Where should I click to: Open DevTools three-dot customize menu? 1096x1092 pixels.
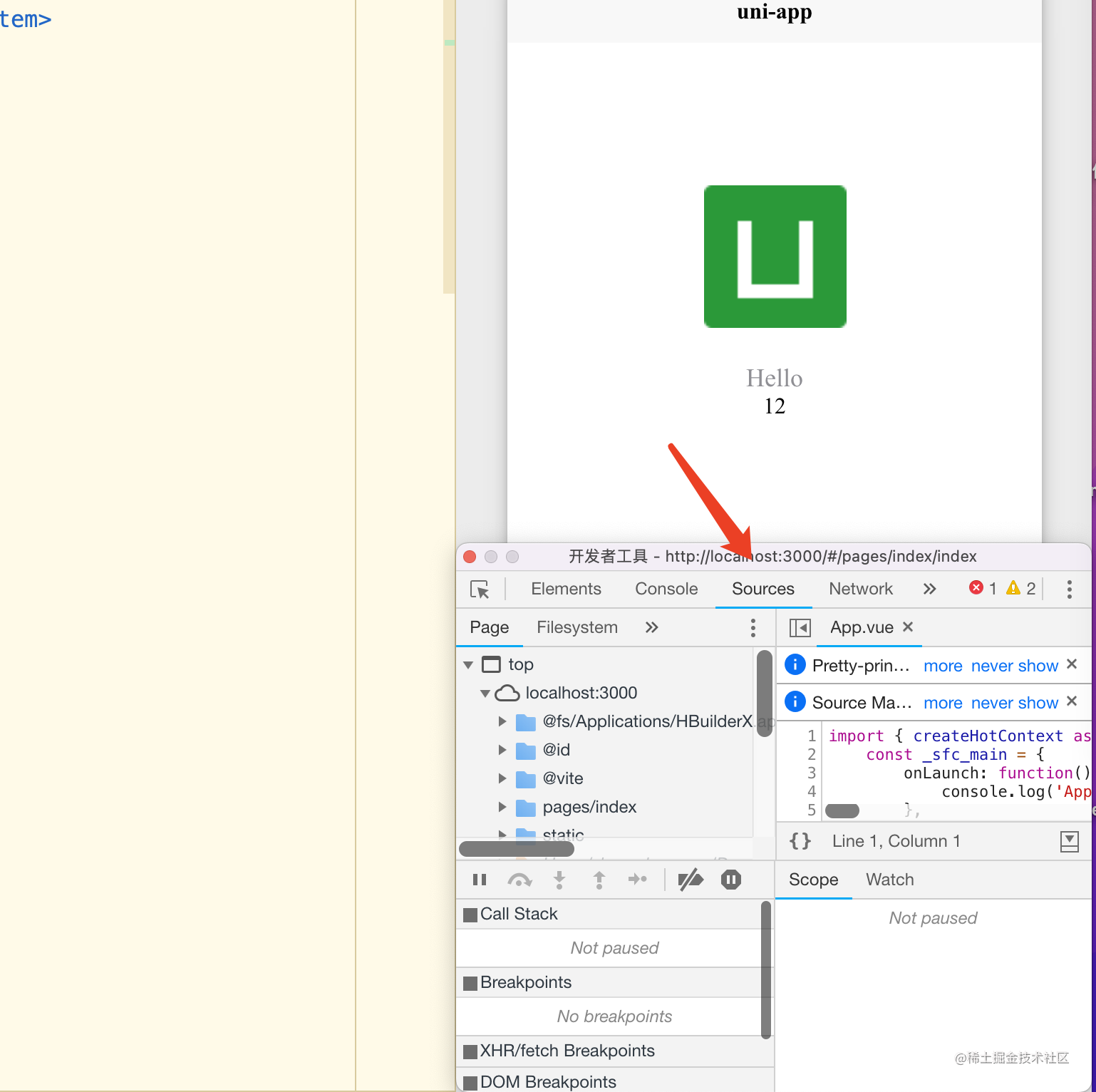(1069, 589)
